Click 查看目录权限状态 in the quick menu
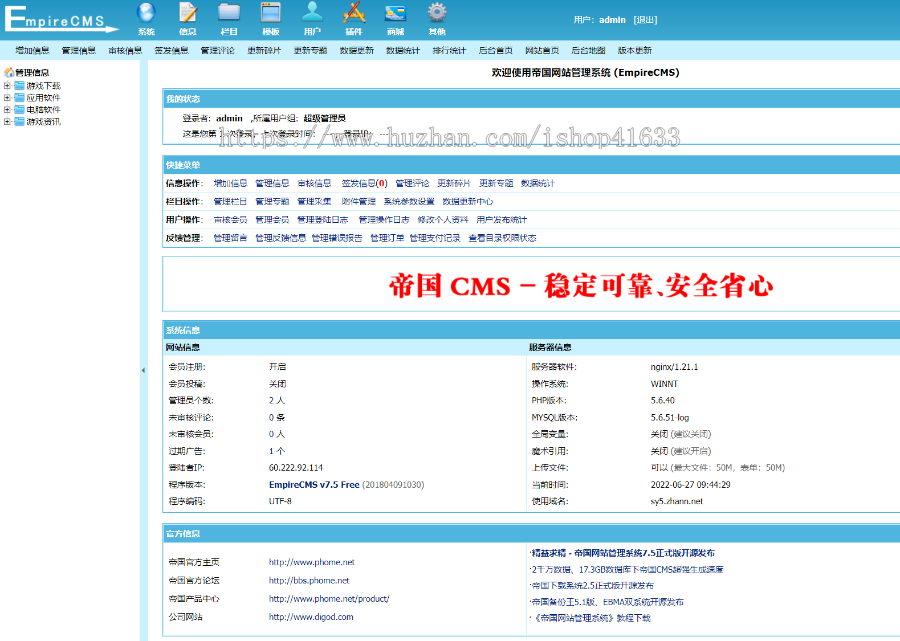 tap(502, 238)
